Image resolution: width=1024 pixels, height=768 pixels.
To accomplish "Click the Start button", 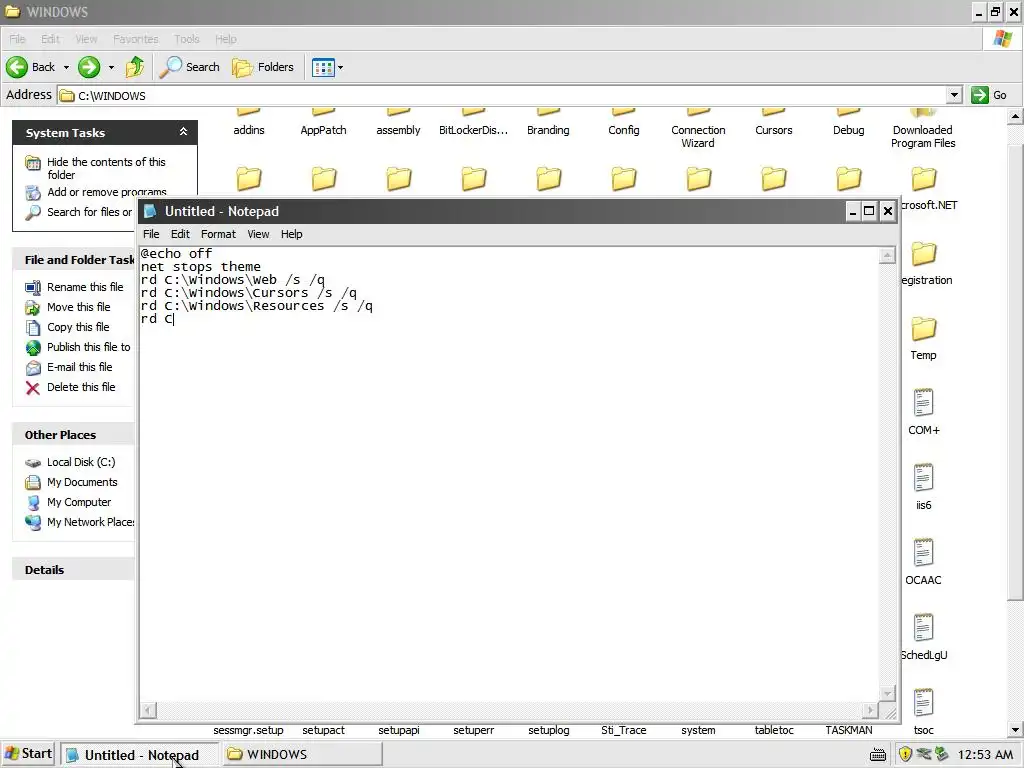I will pyautogui.click(x=29, y=754).
